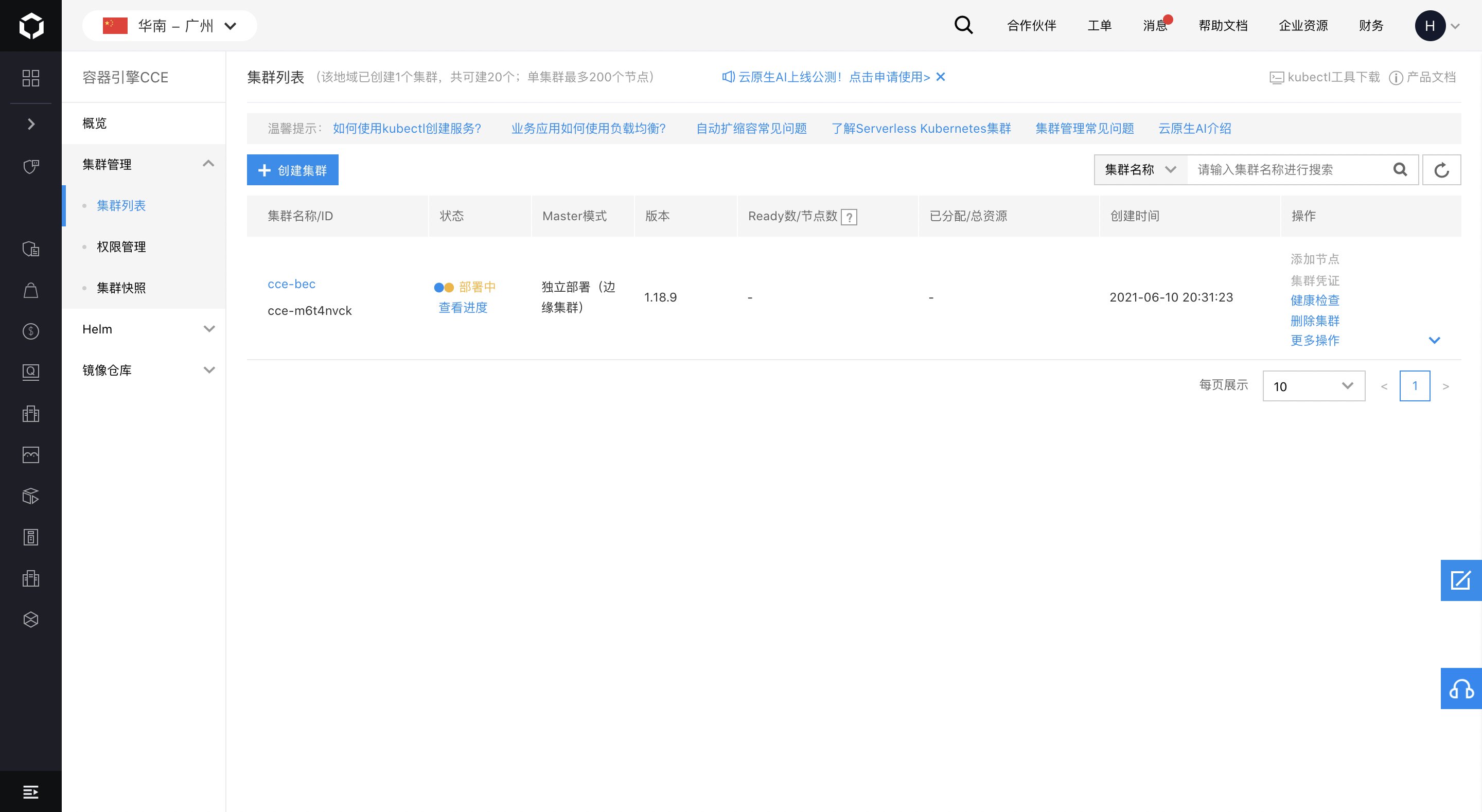Expand the Helm menu section

pyautogui.click(x=209, y=329)
